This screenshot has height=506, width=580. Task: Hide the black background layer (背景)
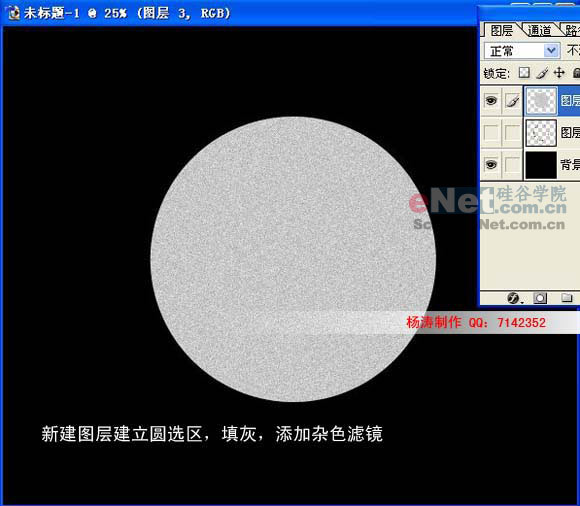[491, 164]
